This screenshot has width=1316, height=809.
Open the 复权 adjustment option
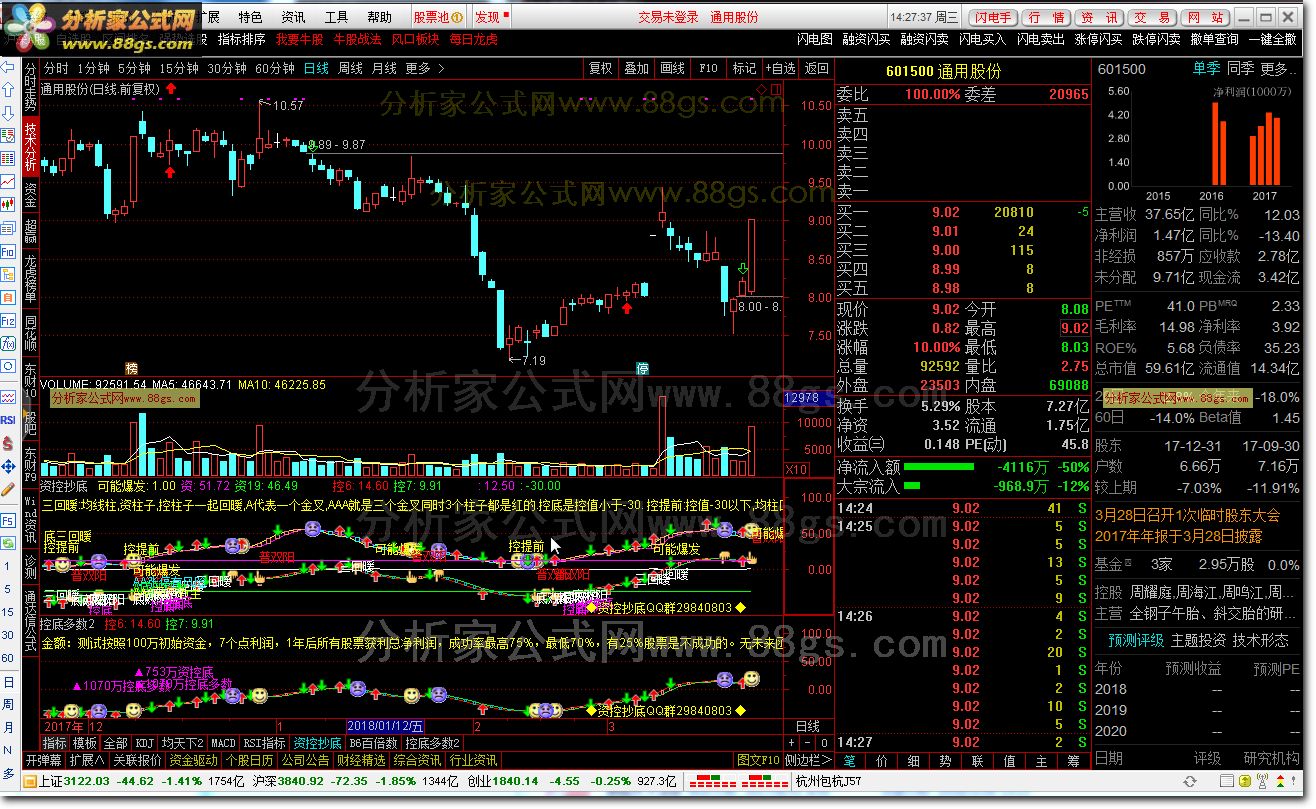600,68
